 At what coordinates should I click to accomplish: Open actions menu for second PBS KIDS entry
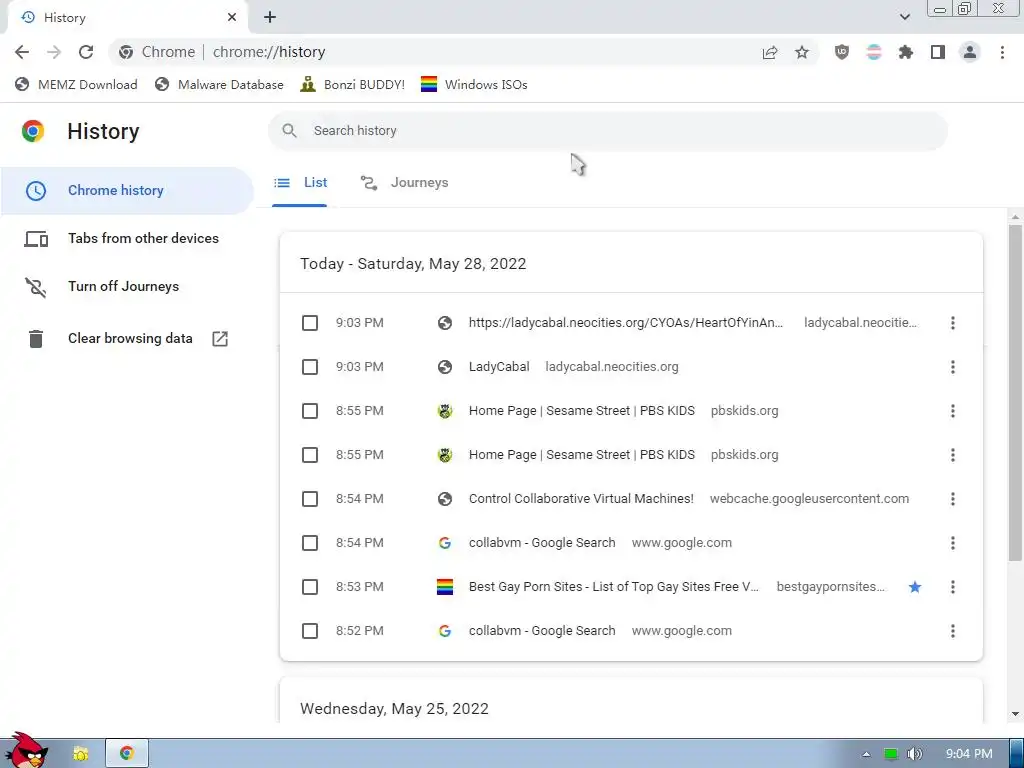[x=953, y=455]
